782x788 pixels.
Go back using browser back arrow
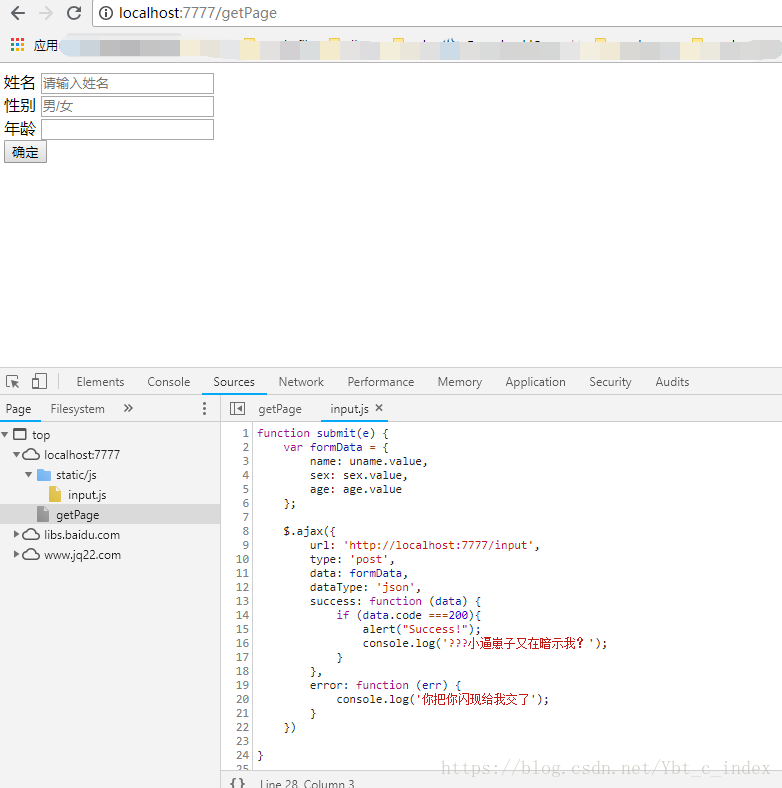18,13
